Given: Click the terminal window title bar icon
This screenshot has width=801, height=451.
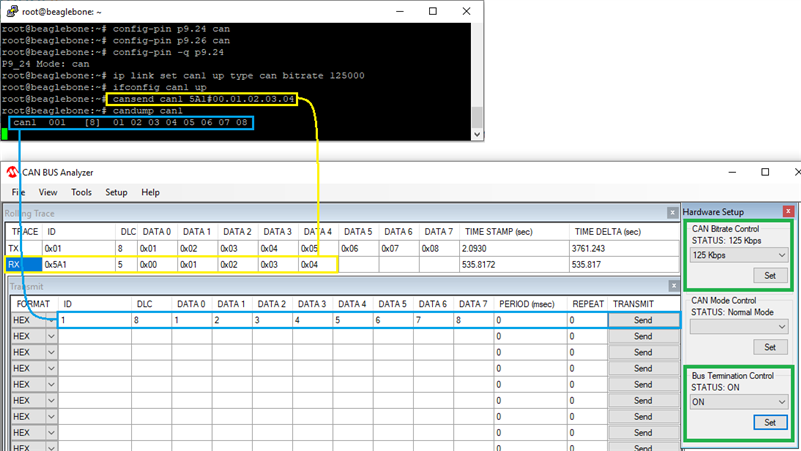Looking at the screenshot, I should click(11, 10).
